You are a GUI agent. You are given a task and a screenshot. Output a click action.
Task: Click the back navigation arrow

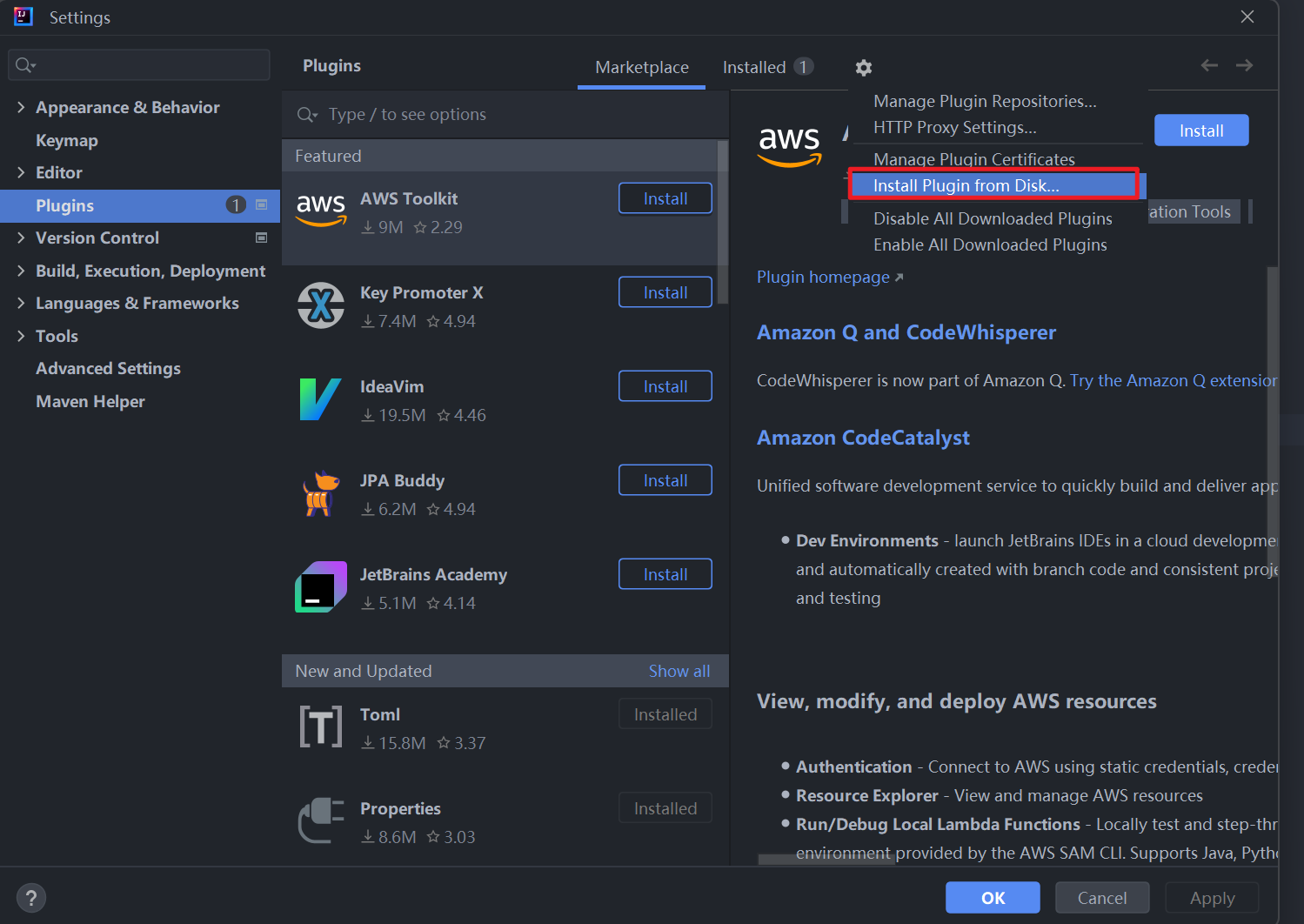(1209, 65)
